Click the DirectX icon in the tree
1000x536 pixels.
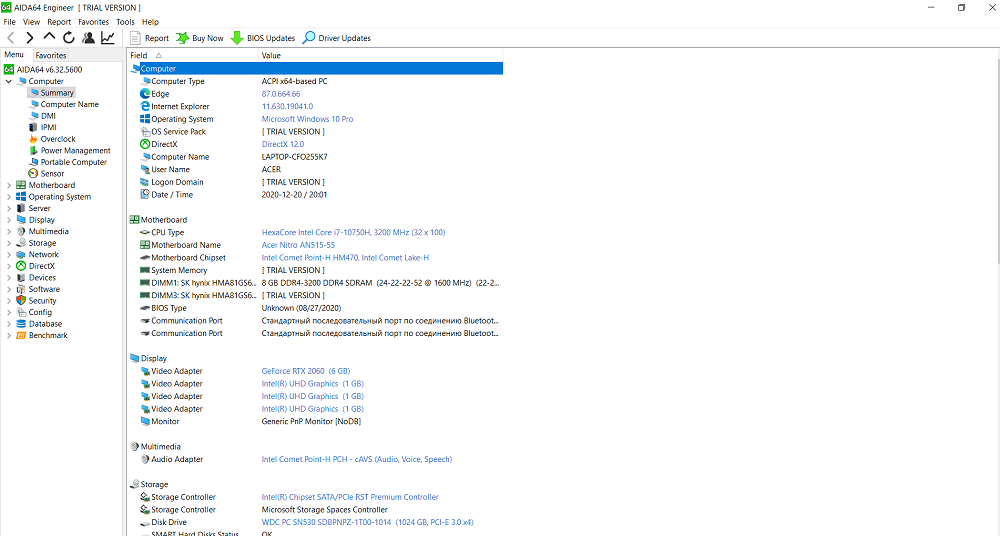[x=21, y=266]
